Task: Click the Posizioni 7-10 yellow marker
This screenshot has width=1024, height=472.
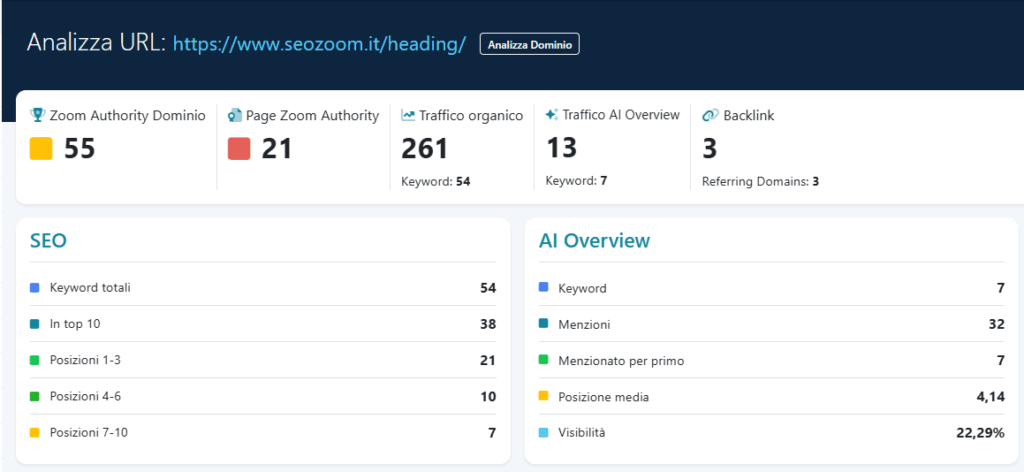Action: pyautogui.click(x=35, y=432)
